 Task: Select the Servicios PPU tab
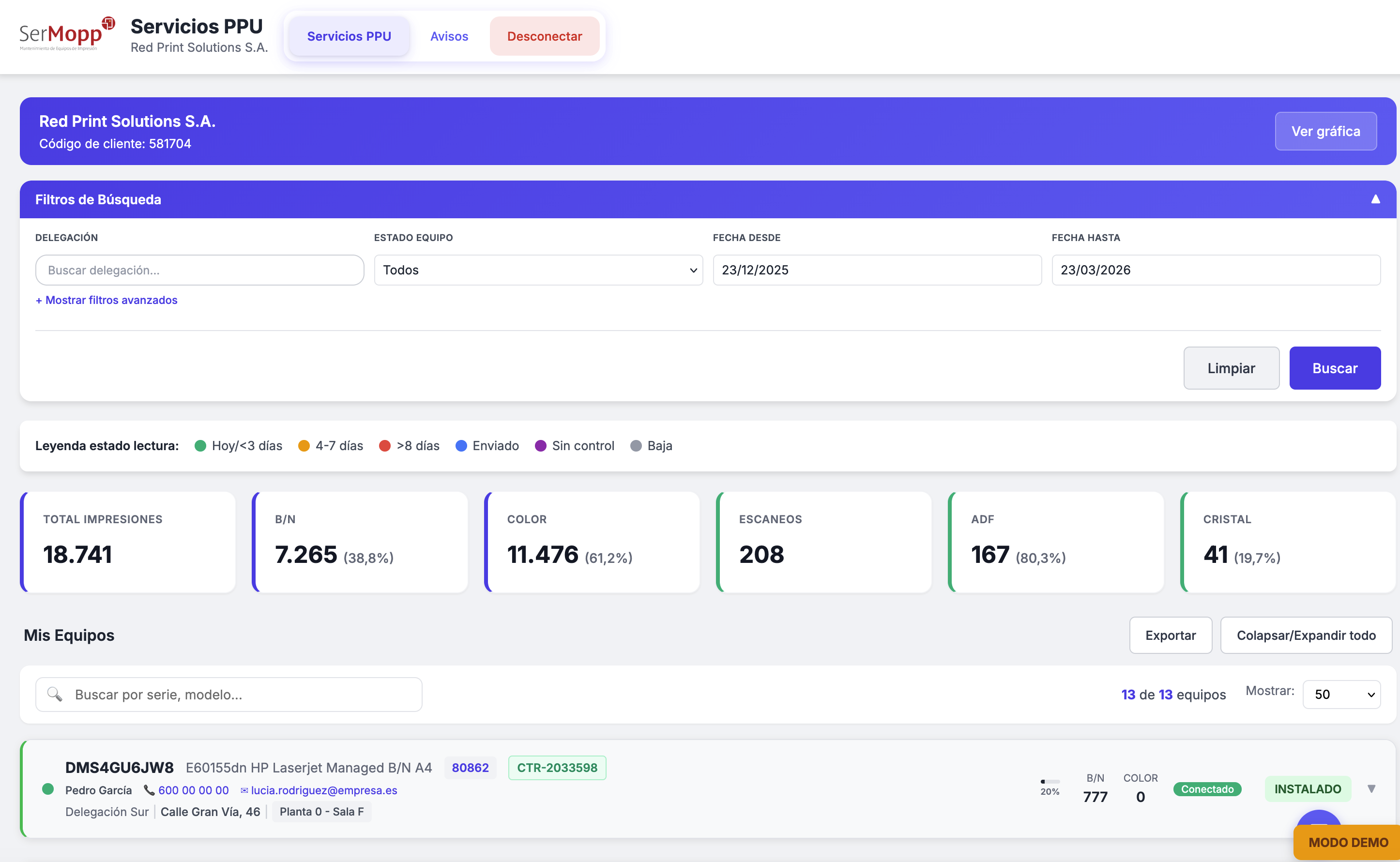(x=349, y=36)
